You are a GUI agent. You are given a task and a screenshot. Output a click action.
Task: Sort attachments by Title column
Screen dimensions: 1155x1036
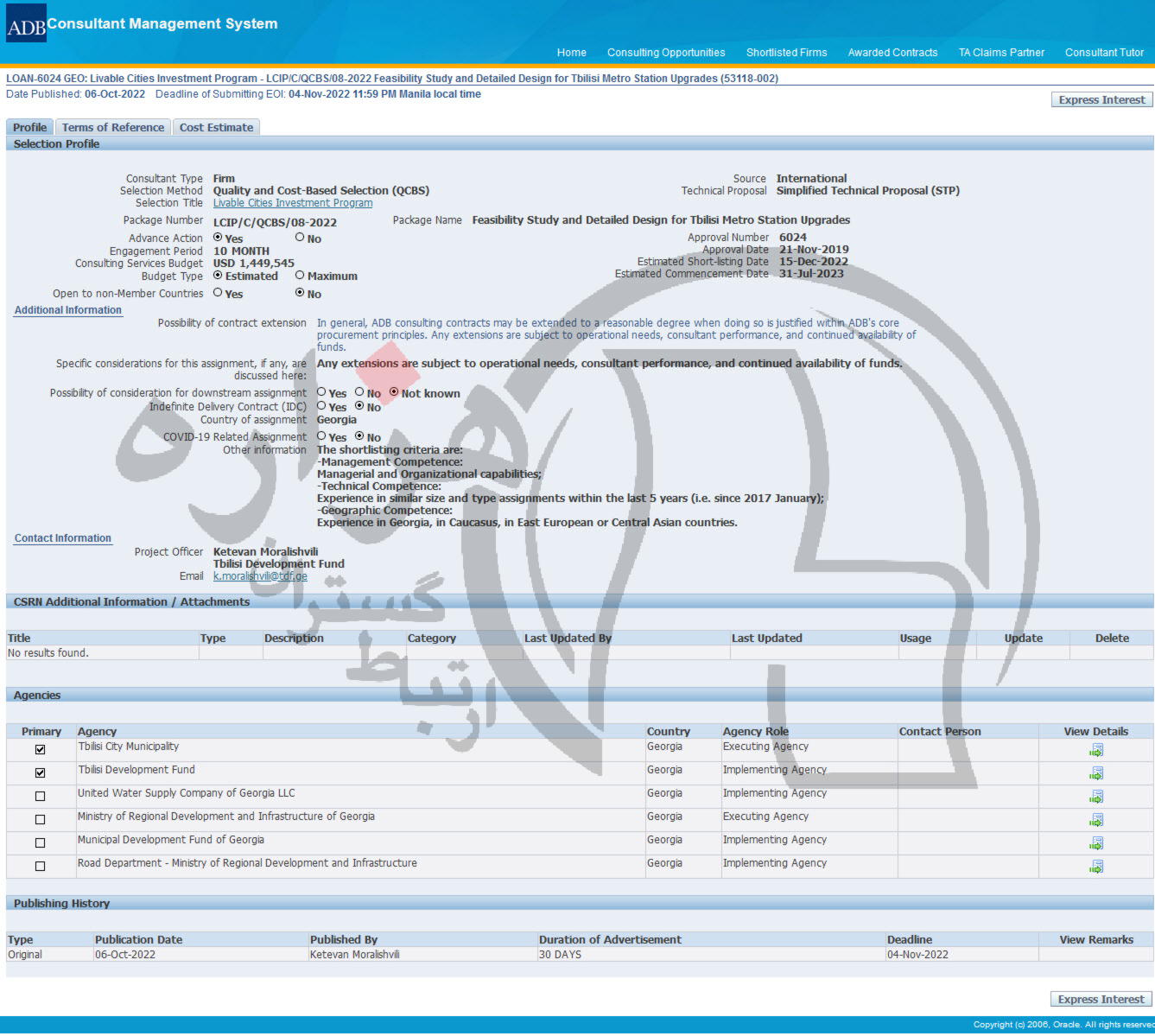tap(19, 639)
